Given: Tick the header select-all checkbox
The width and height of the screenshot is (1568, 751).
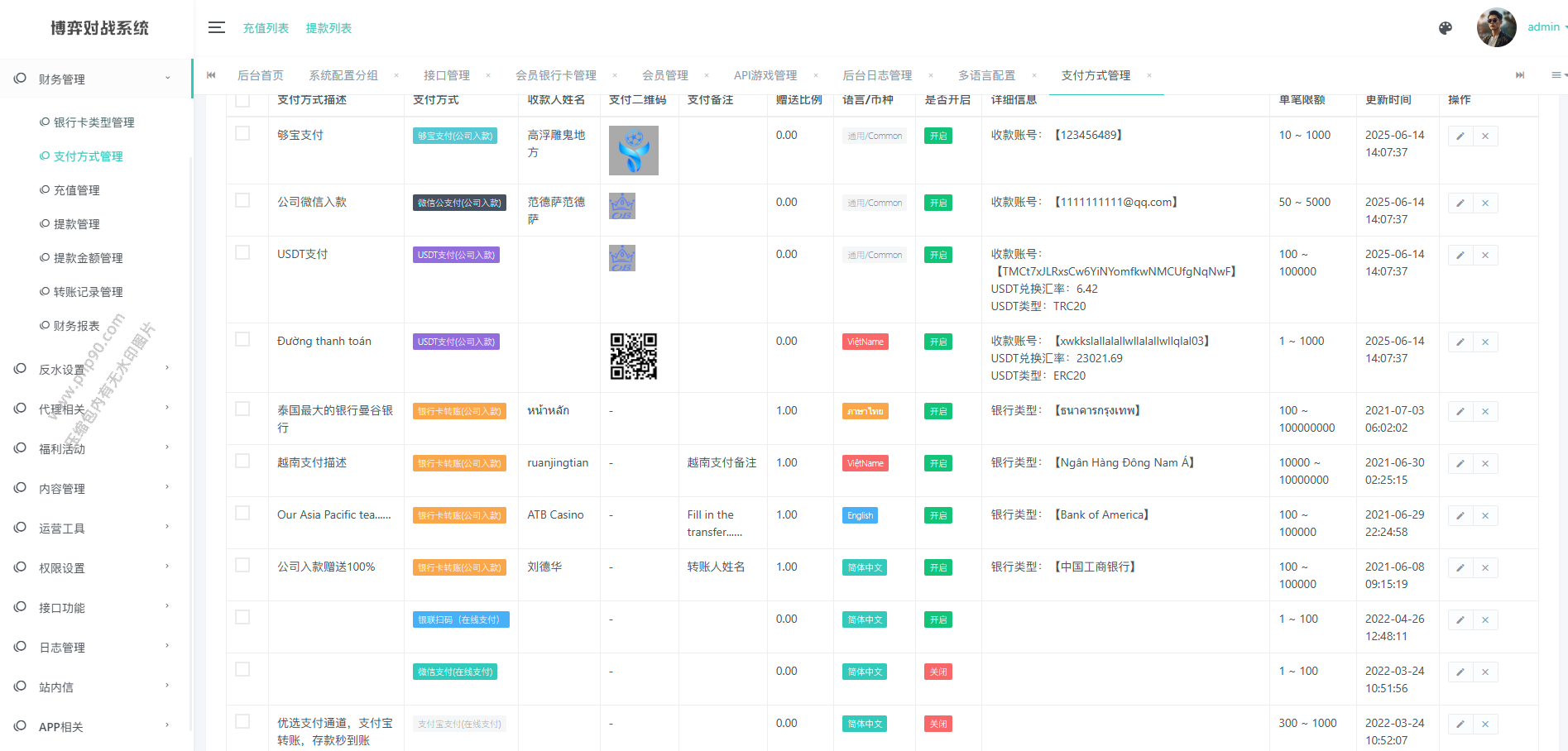Looking at the screenshot, I should point(242,100).
